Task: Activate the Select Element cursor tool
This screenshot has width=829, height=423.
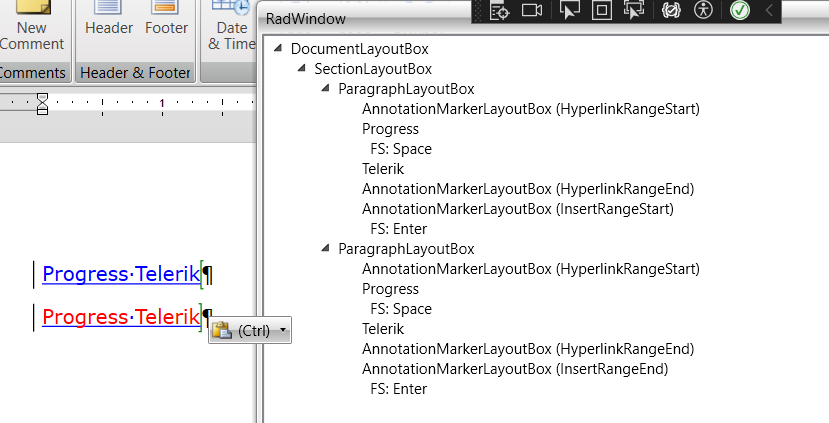Action: click(569, 10)
